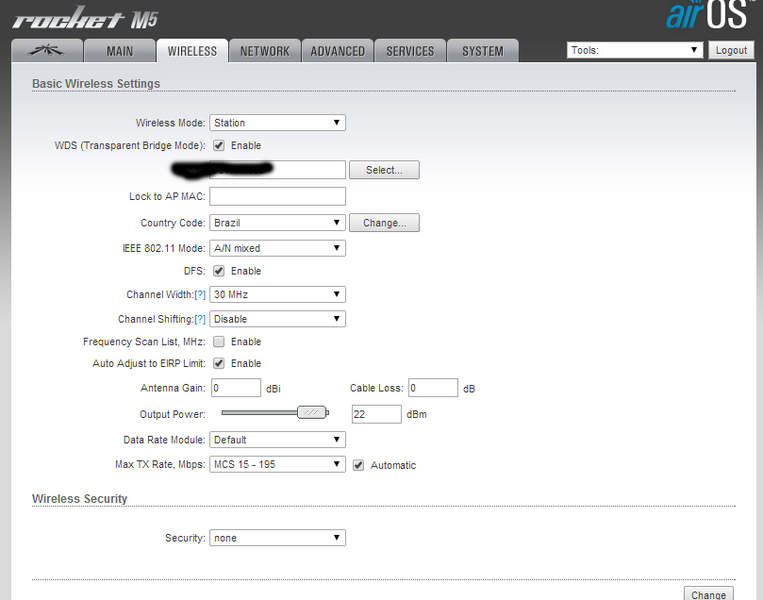763x600 pixels.
Task: Click the Antenna Gain input field
Action: (x=236, y=388)
